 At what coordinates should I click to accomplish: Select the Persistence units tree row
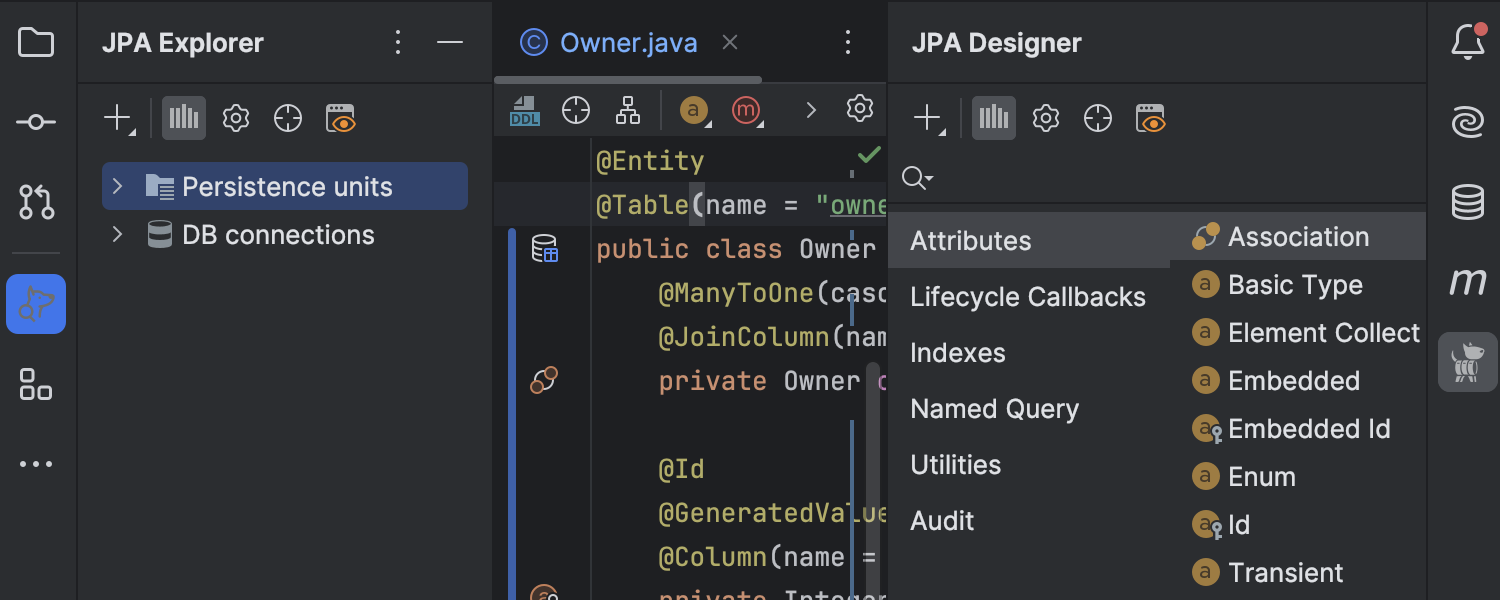[285, 186]
